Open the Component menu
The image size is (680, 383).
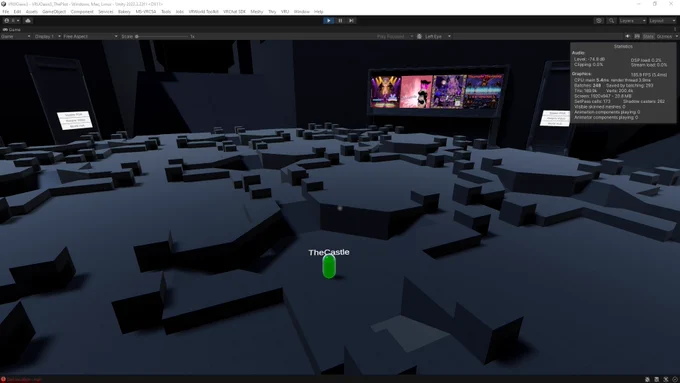pyautogui.click(x=82, y=12)
